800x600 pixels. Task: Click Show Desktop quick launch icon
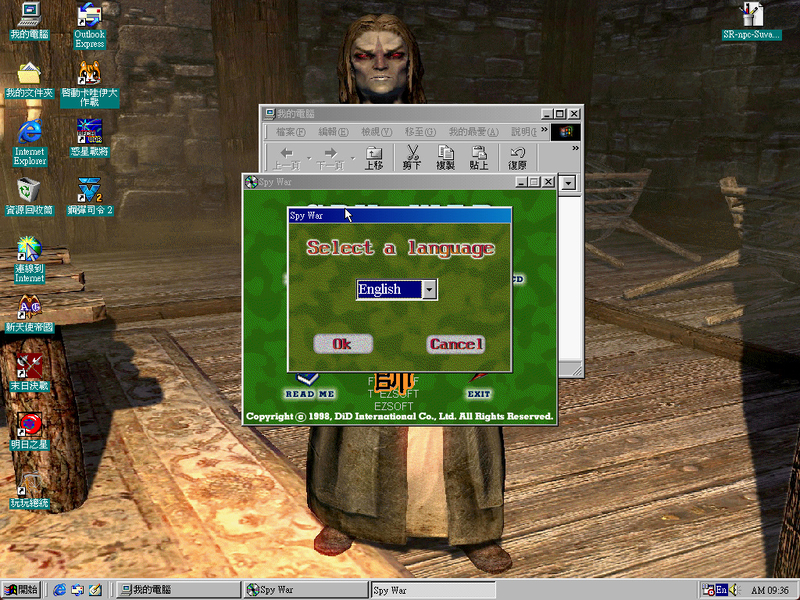click(95, 590)
